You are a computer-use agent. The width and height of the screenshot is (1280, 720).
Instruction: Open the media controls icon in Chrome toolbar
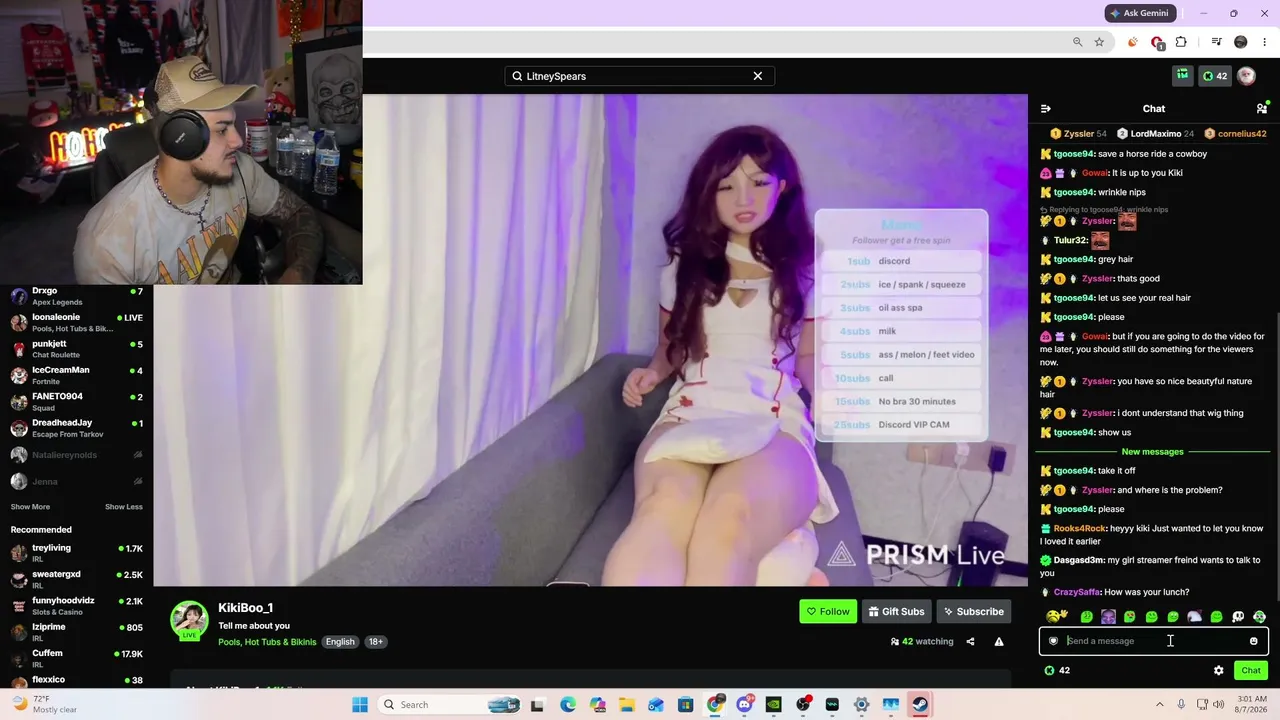coord(1216,42)
